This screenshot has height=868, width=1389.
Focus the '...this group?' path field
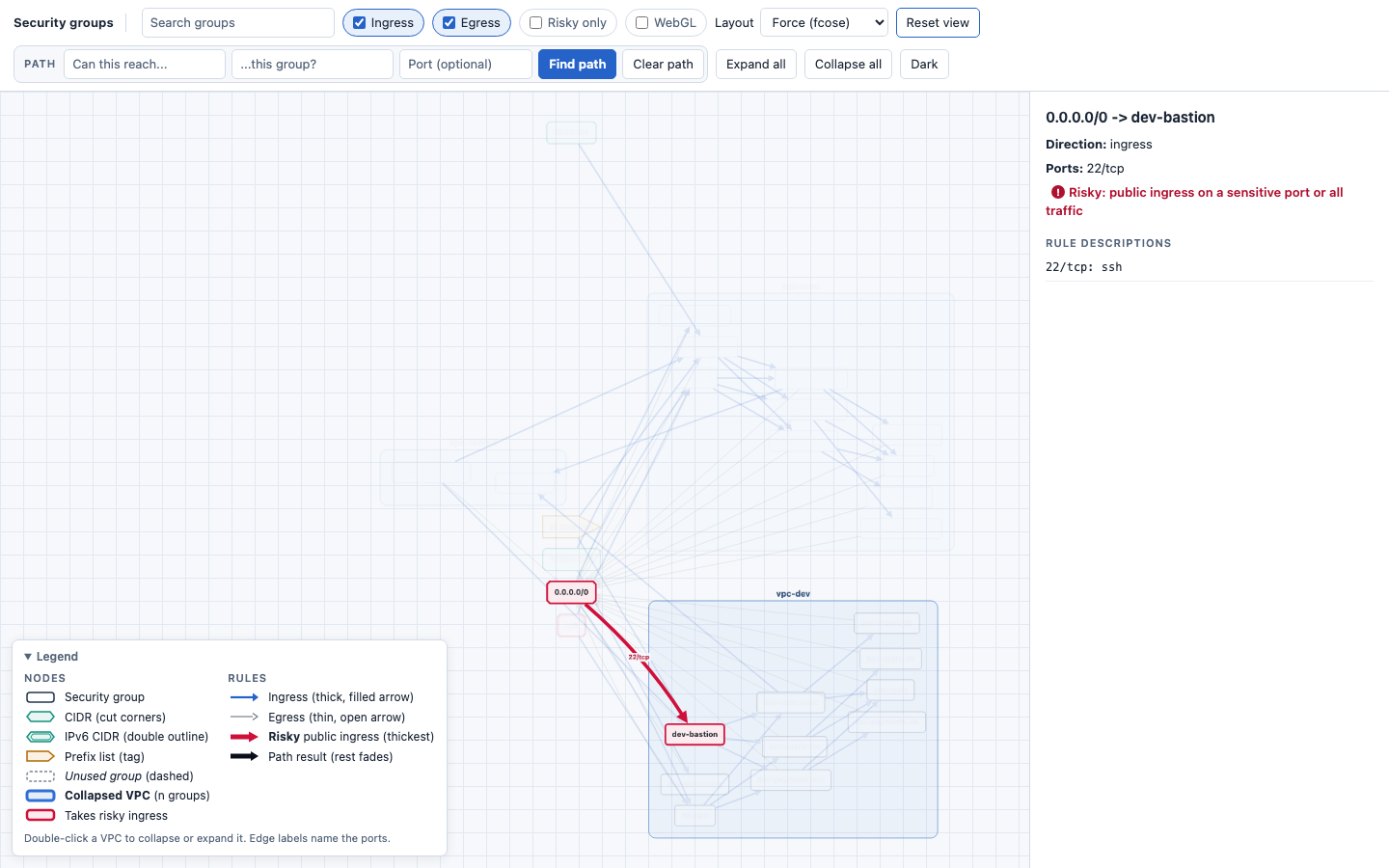coord(313,65)
